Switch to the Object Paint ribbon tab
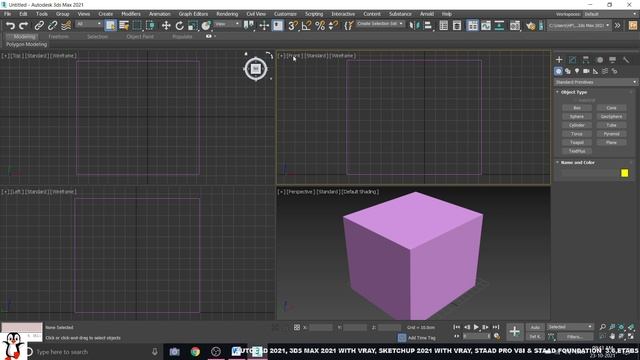Screen dimensions: 640x360 [140, 37]
